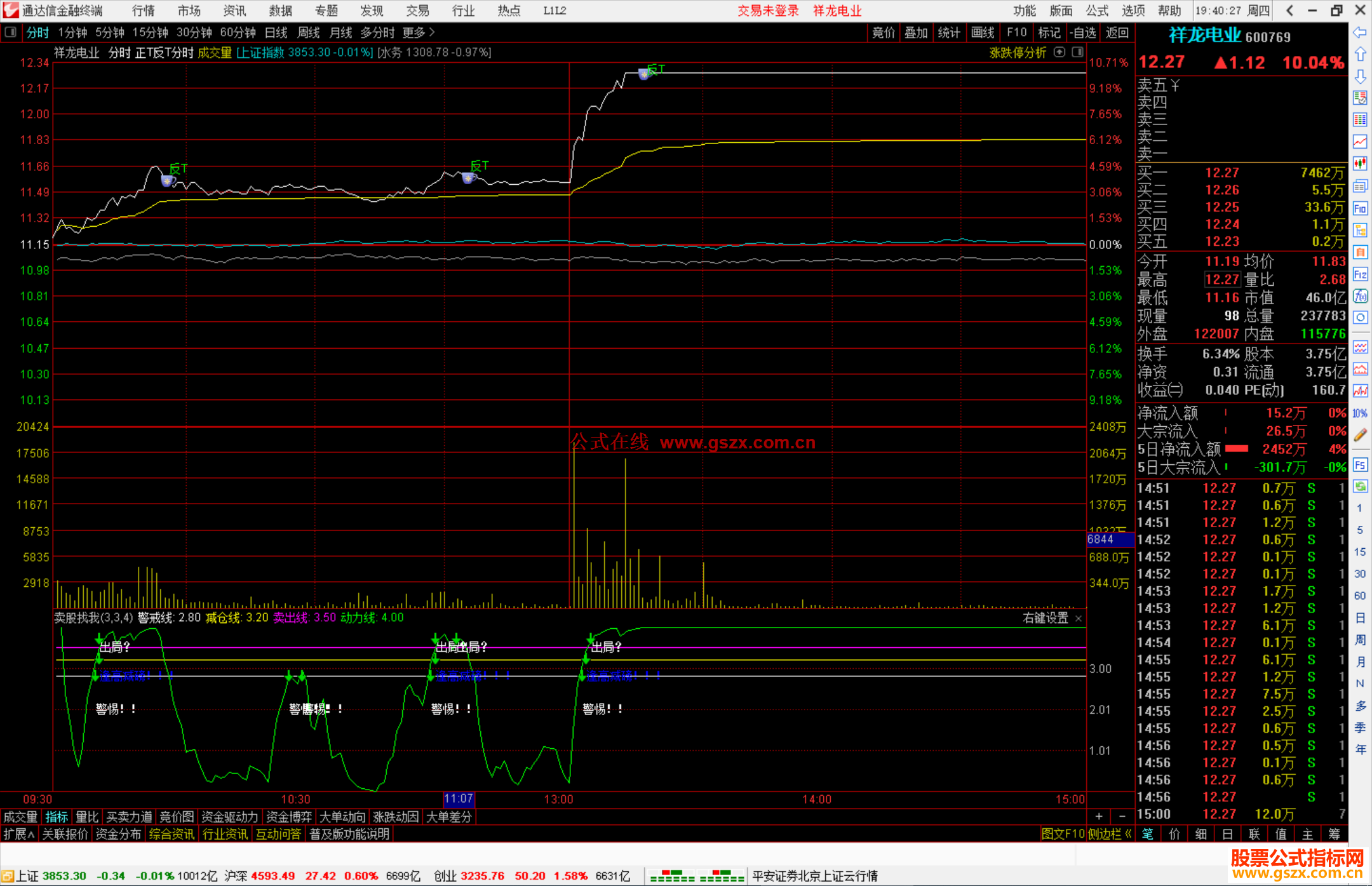Open the 帮助 menu
Screen dimensions: 1372x886
point(1169,10)
